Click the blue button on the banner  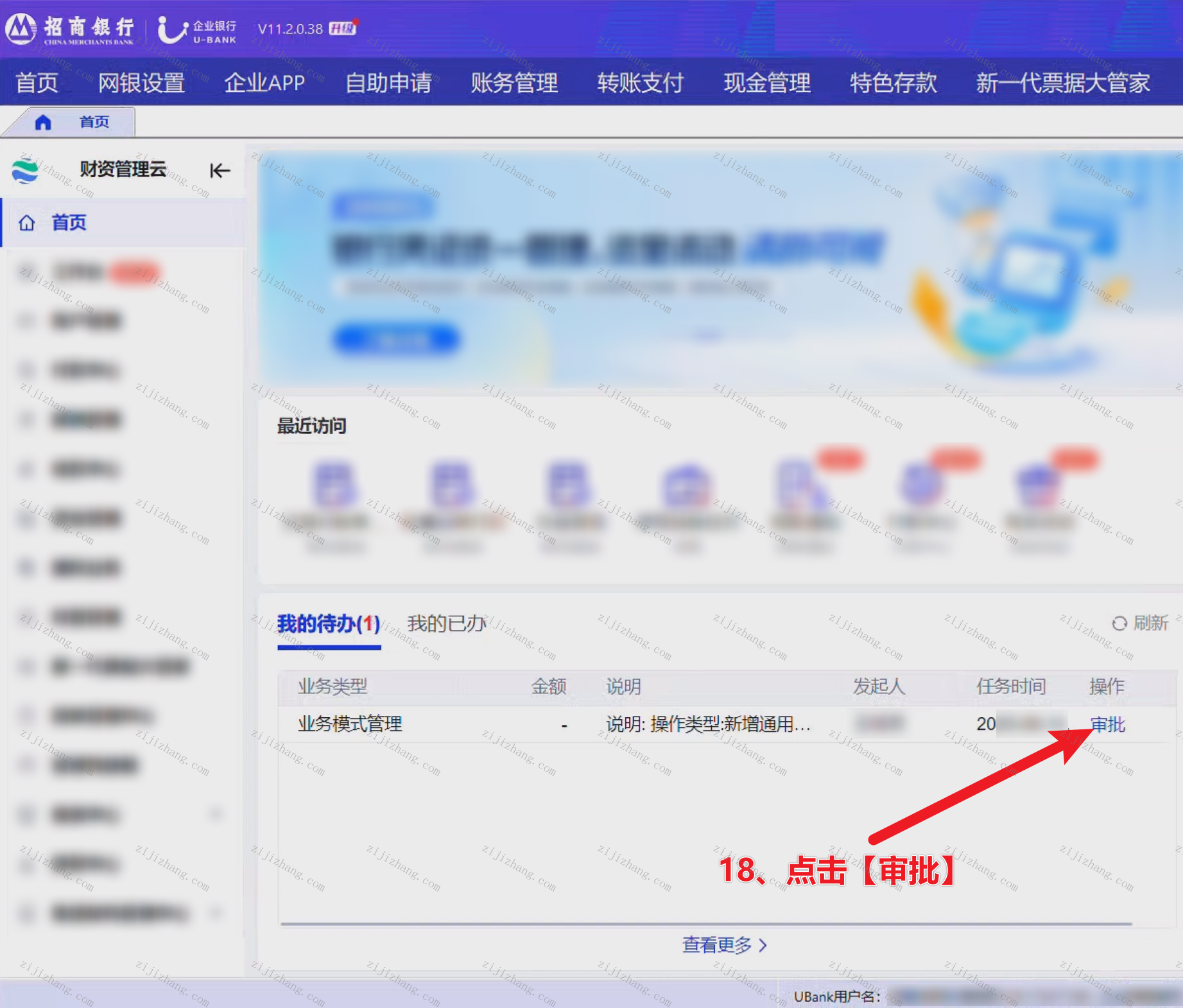point(397,338)
